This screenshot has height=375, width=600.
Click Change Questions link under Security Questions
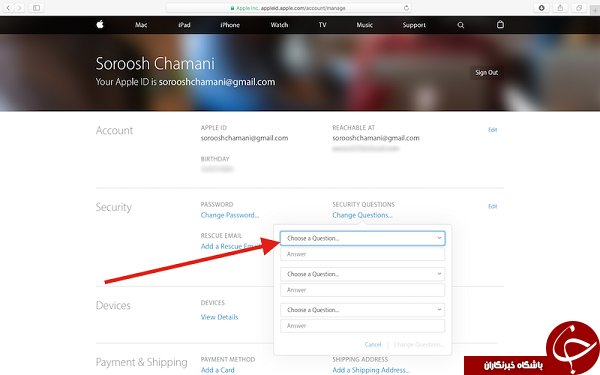point(362,215)
